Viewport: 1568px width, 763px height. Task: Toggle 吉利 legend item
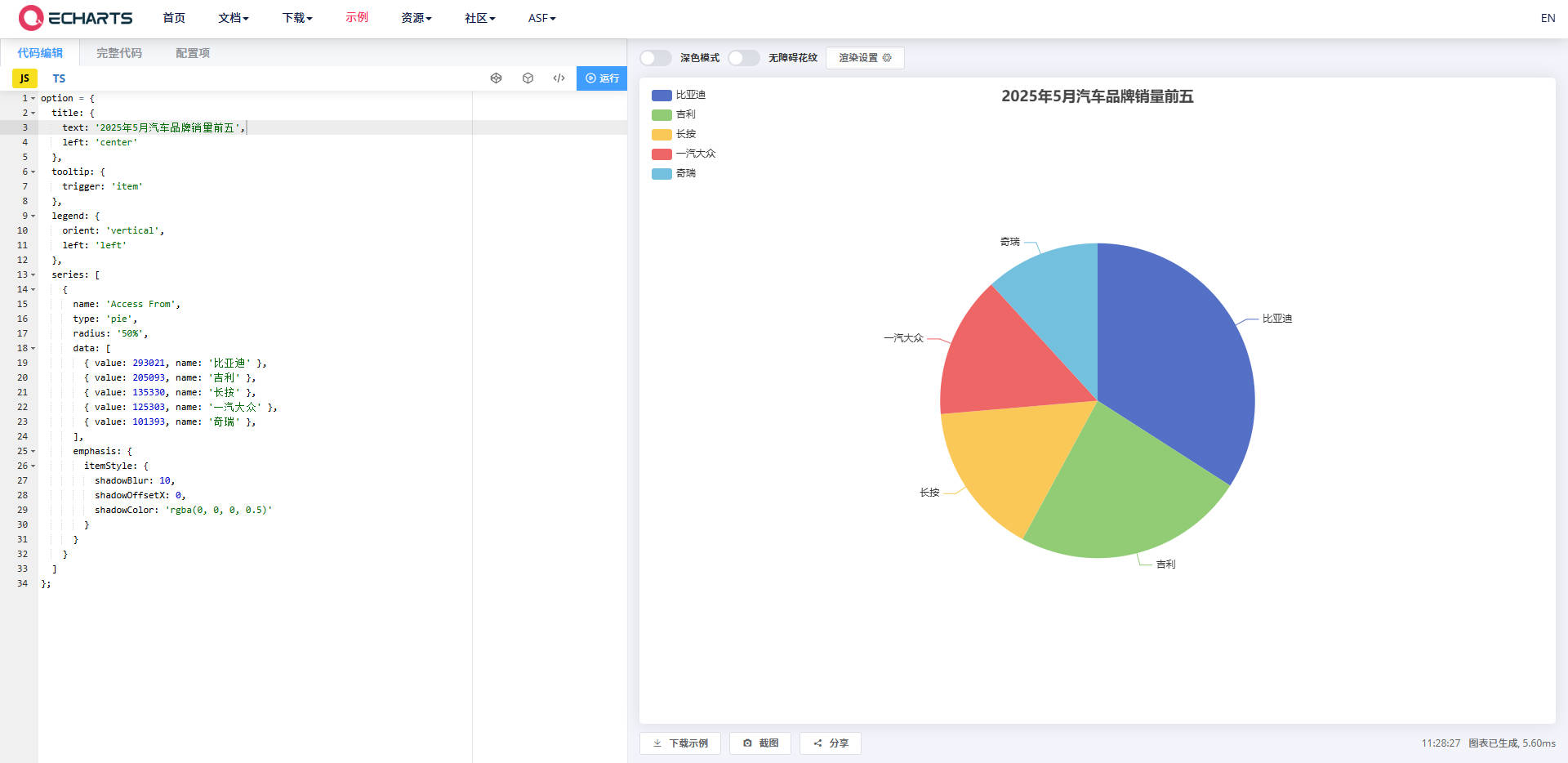(674, 114)
